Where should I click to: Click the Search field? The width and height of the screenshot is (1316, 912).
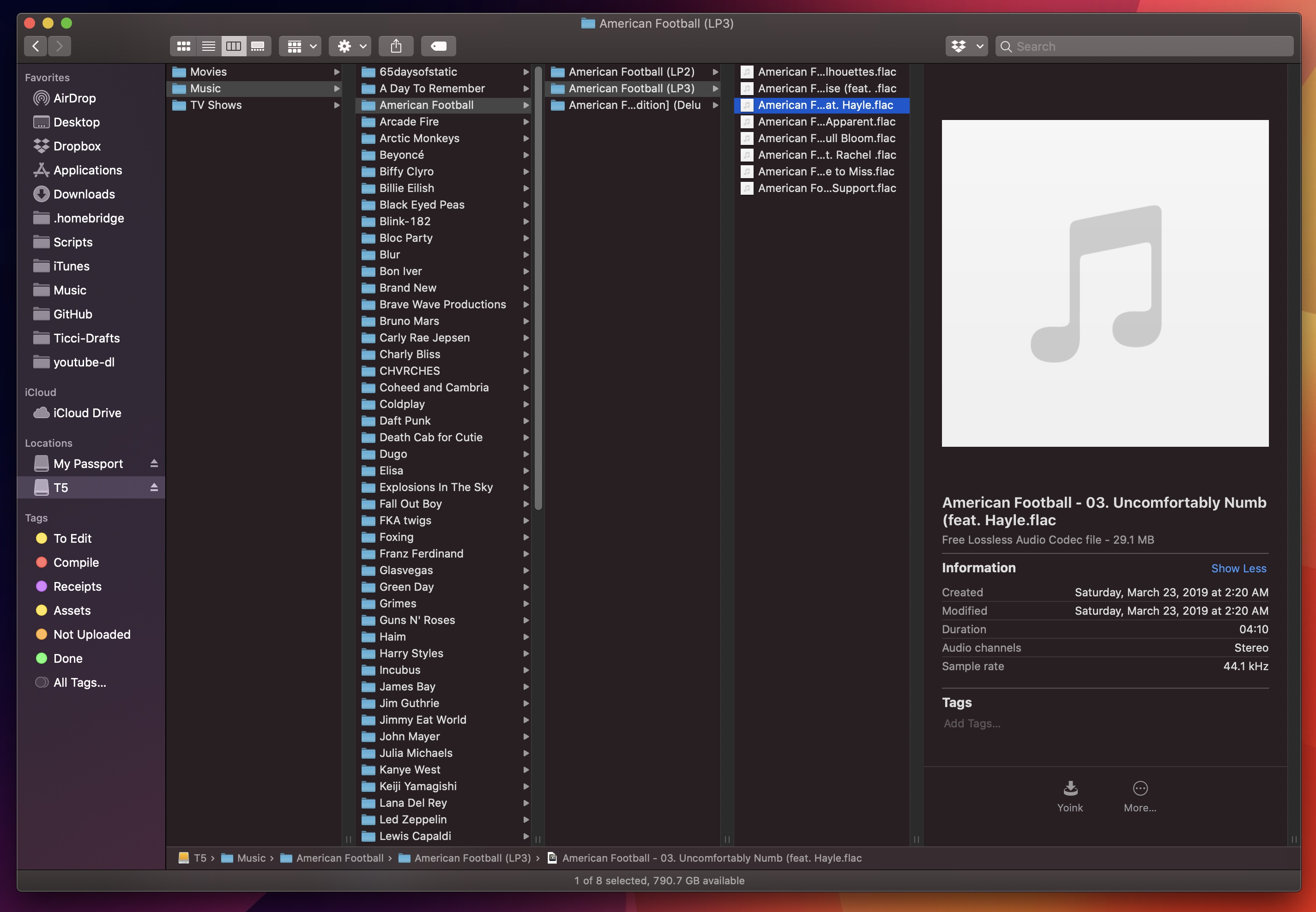pyautogui.click(x=1145, y=46)
